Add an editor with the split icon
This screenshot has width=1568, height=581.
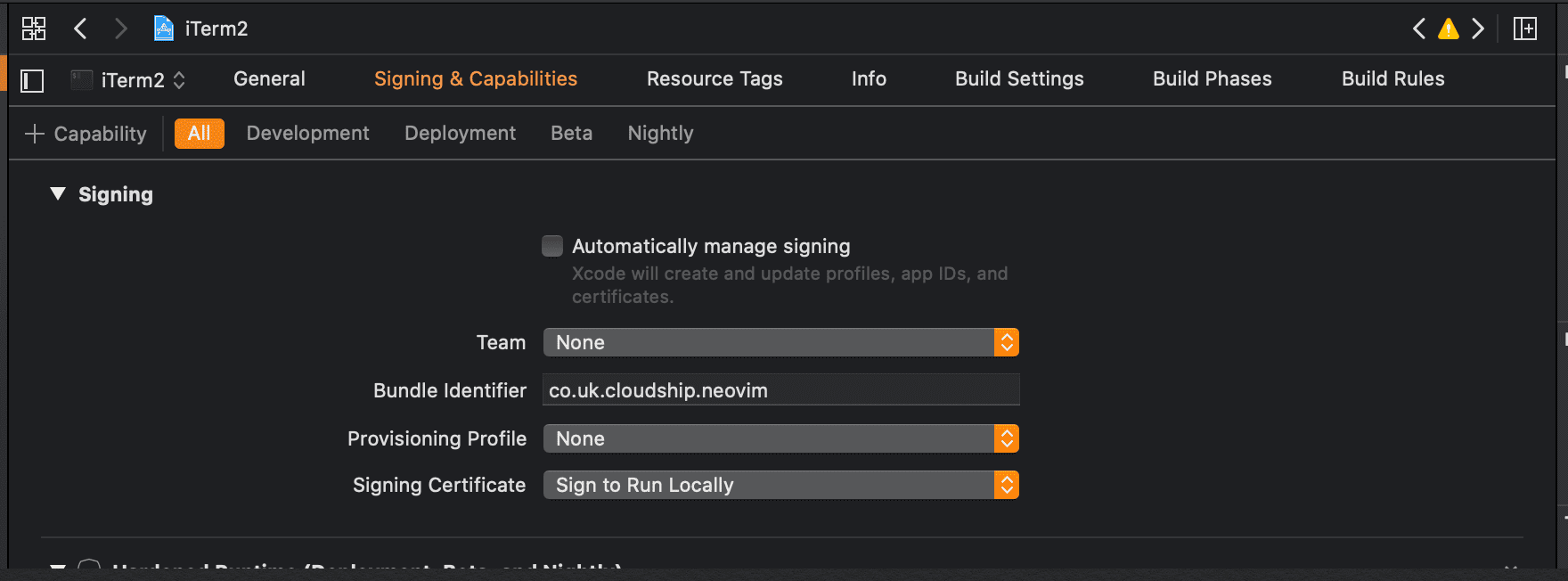(x=1525, y=29)
